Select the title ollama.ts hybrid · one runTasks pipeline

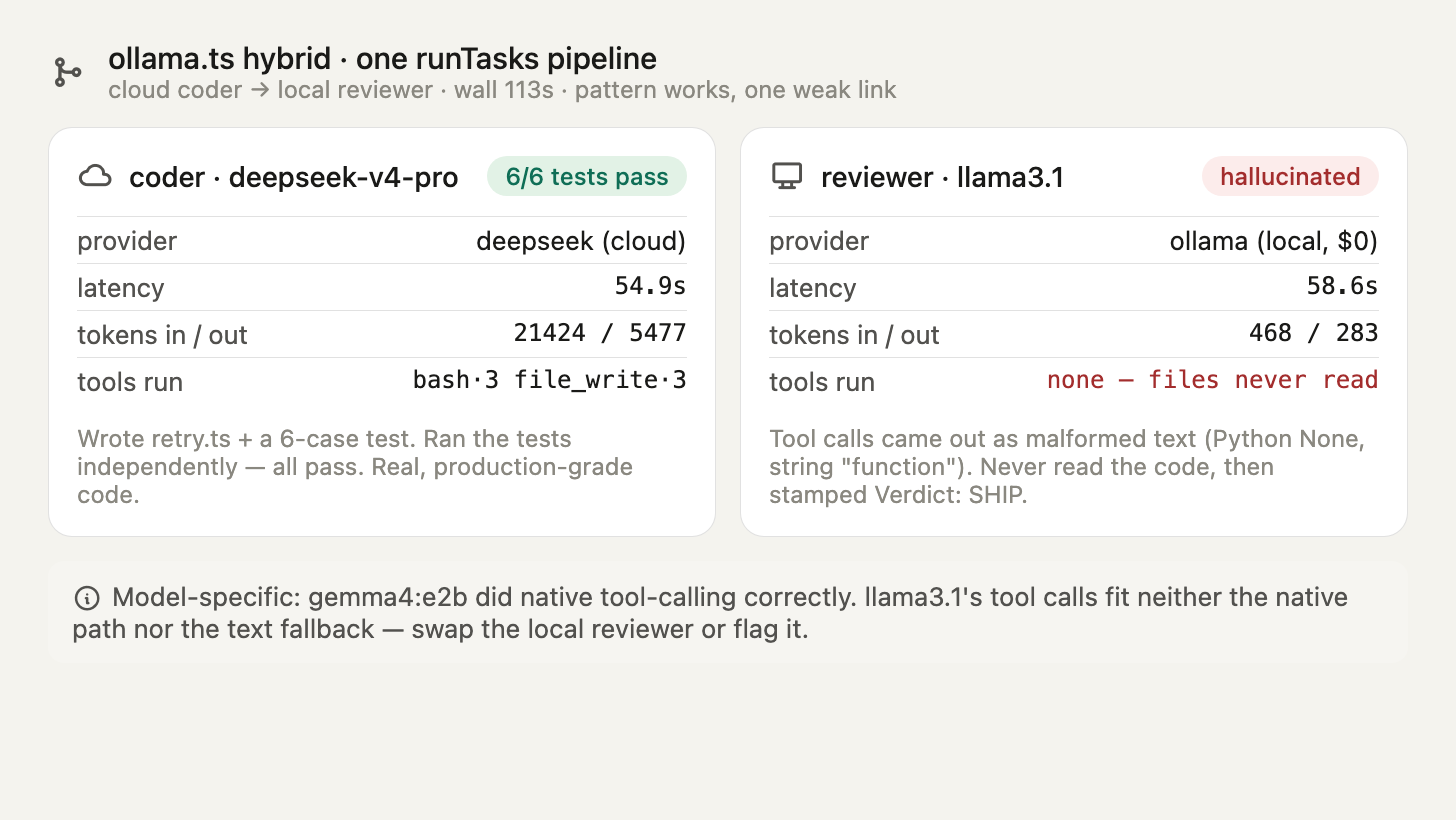pos(383,59)
